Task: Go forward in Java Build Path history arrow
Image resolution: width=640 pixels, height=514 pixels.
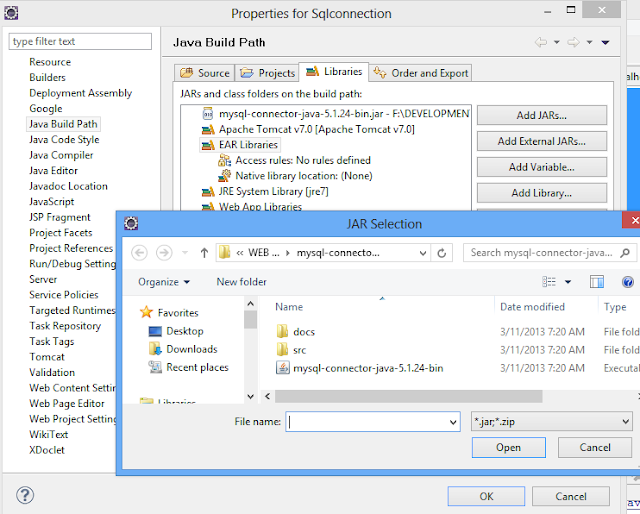Action: click(x=574, y=42)
